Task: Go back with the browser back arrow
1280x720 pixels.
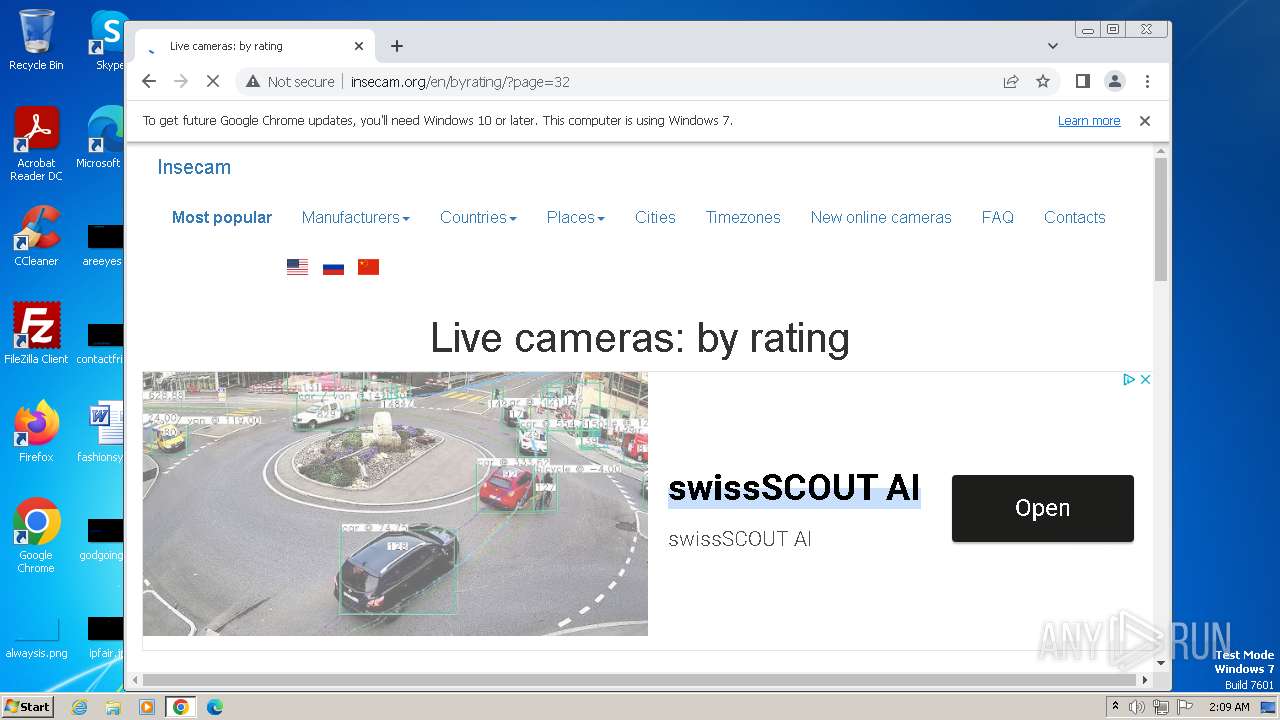Action: click(149, 81)
